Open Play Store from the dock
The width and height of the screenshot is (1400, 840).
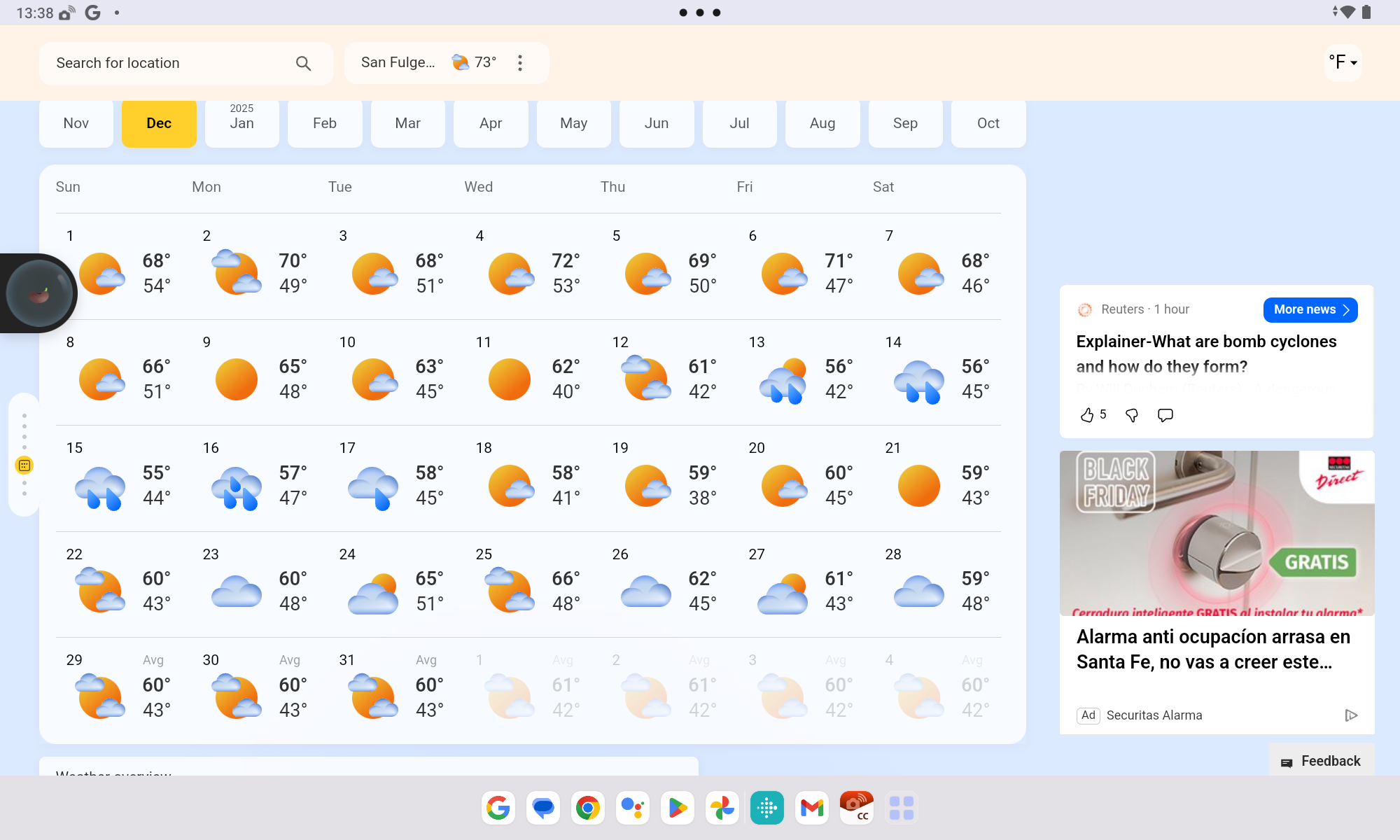[x=678, y=808]
